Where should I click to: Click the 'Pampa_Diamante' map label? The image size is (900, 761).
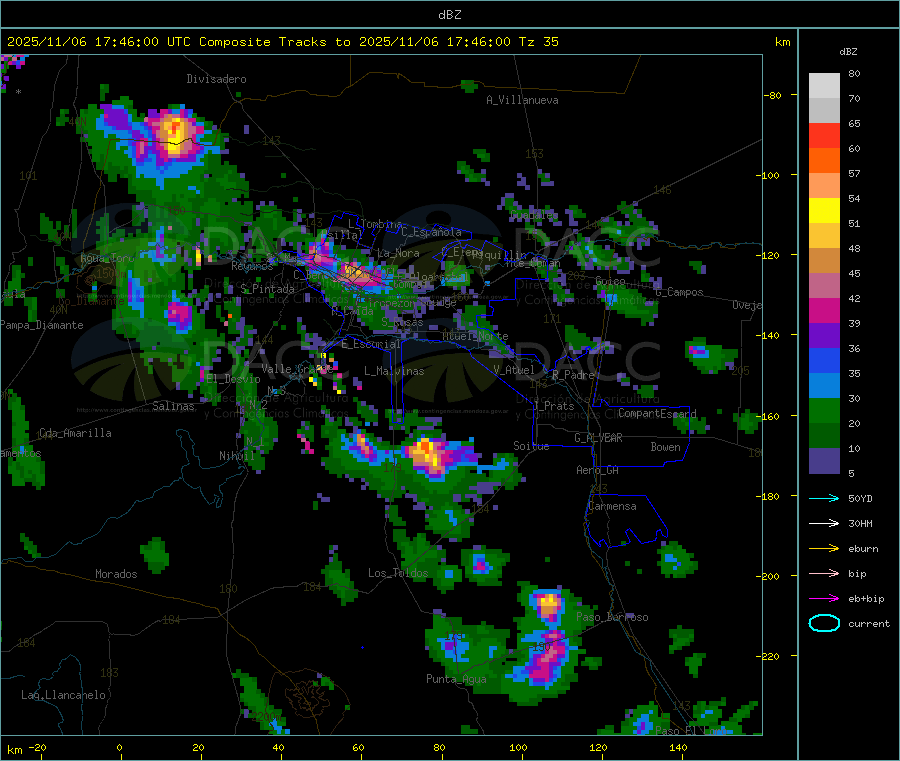point(41,325)
